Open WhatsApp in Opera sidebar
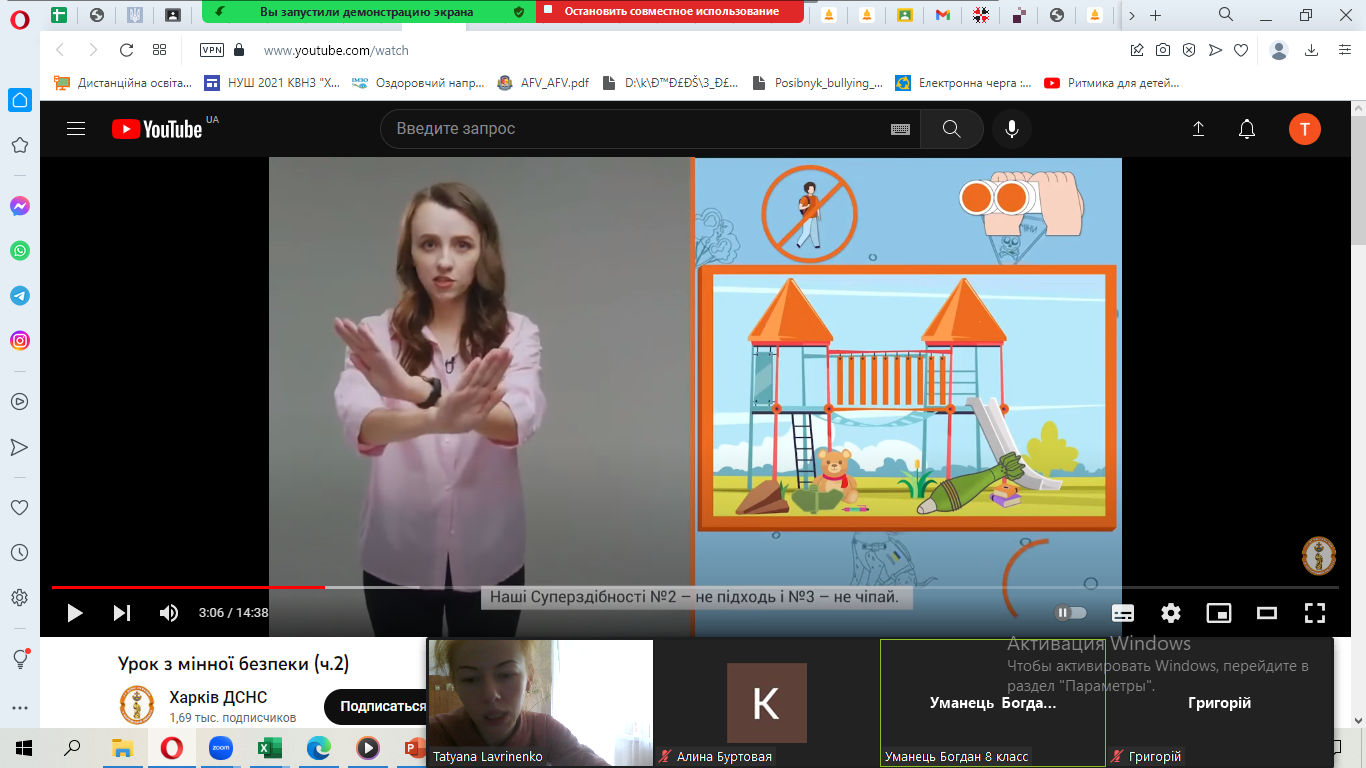The image size is (1366, 768). [20, 251]
